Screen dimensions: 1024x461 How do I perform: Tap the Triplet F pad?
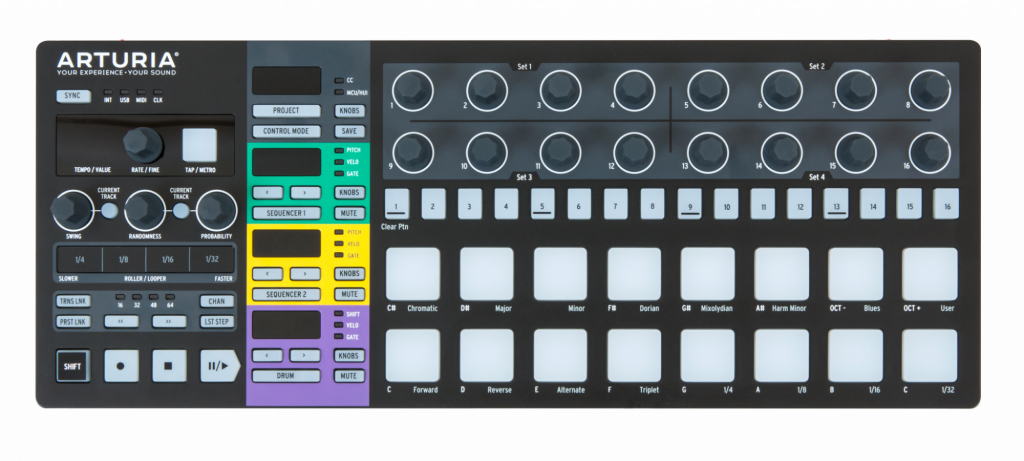(634, 356)
